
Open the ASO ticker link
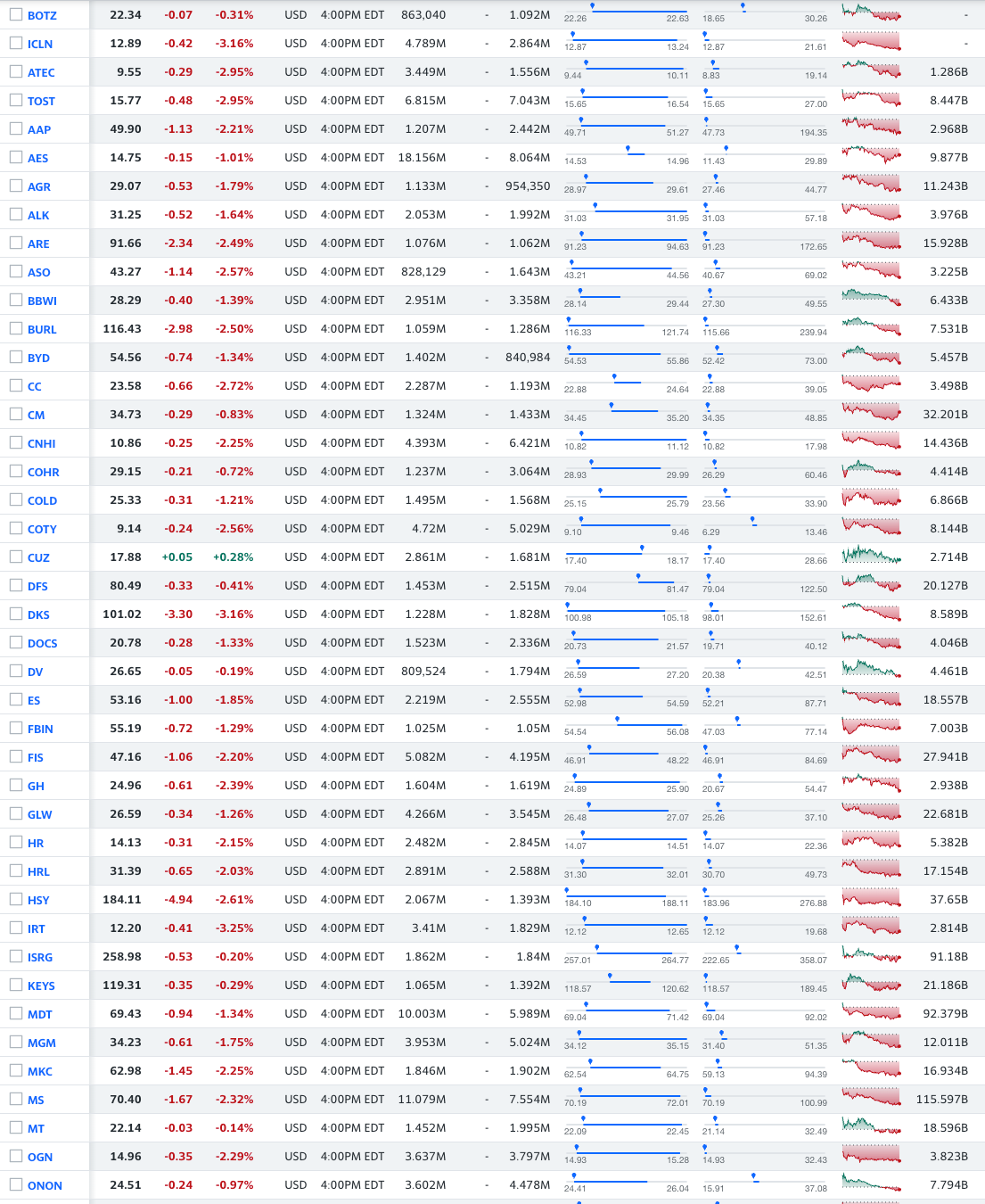(x=38, y=273)
